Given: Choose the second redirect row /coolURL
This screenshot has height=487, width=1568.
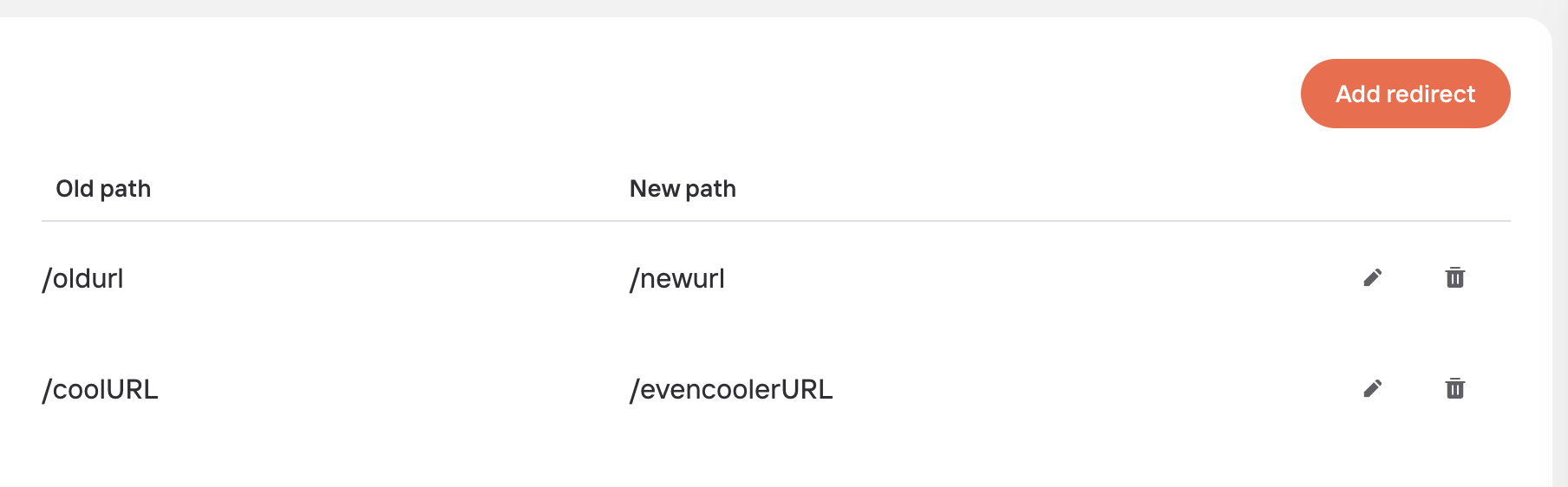Looking at the screenshot, I should click(776, 389).
